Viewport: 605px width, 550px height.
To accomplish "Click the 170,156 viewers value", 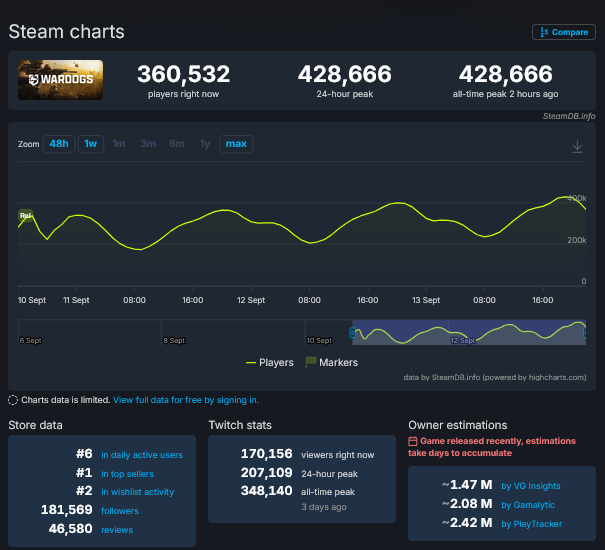I will (x=267, y=454).
